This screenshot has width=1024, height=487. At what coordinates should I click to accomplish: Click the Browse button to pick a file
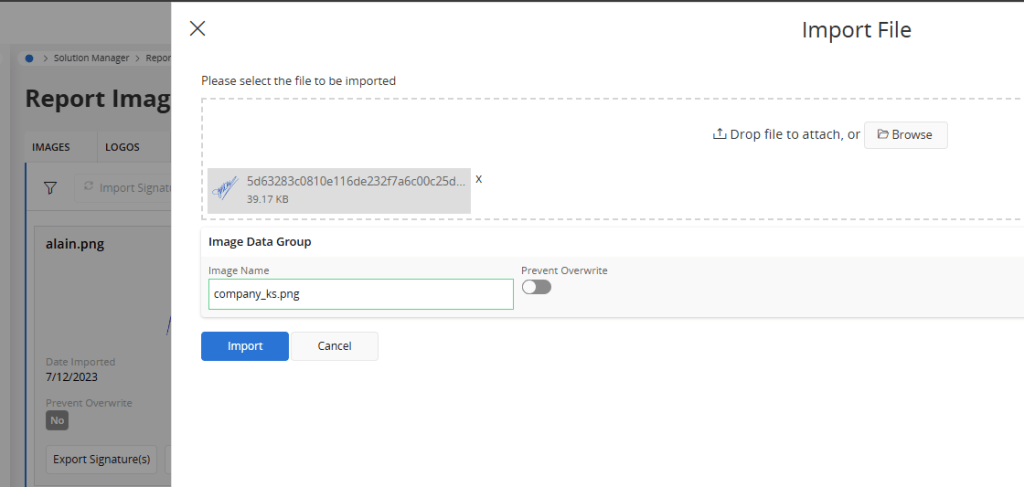point(905,135)
